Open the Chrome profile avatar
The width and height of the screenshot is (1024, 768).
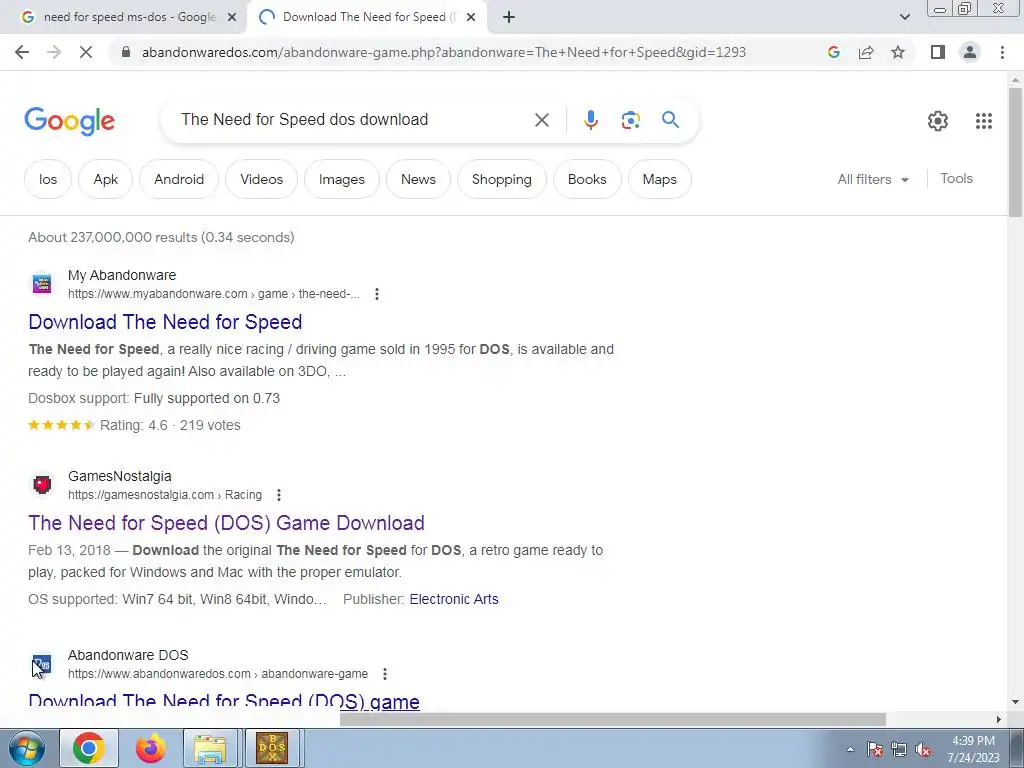click(970, 52)
